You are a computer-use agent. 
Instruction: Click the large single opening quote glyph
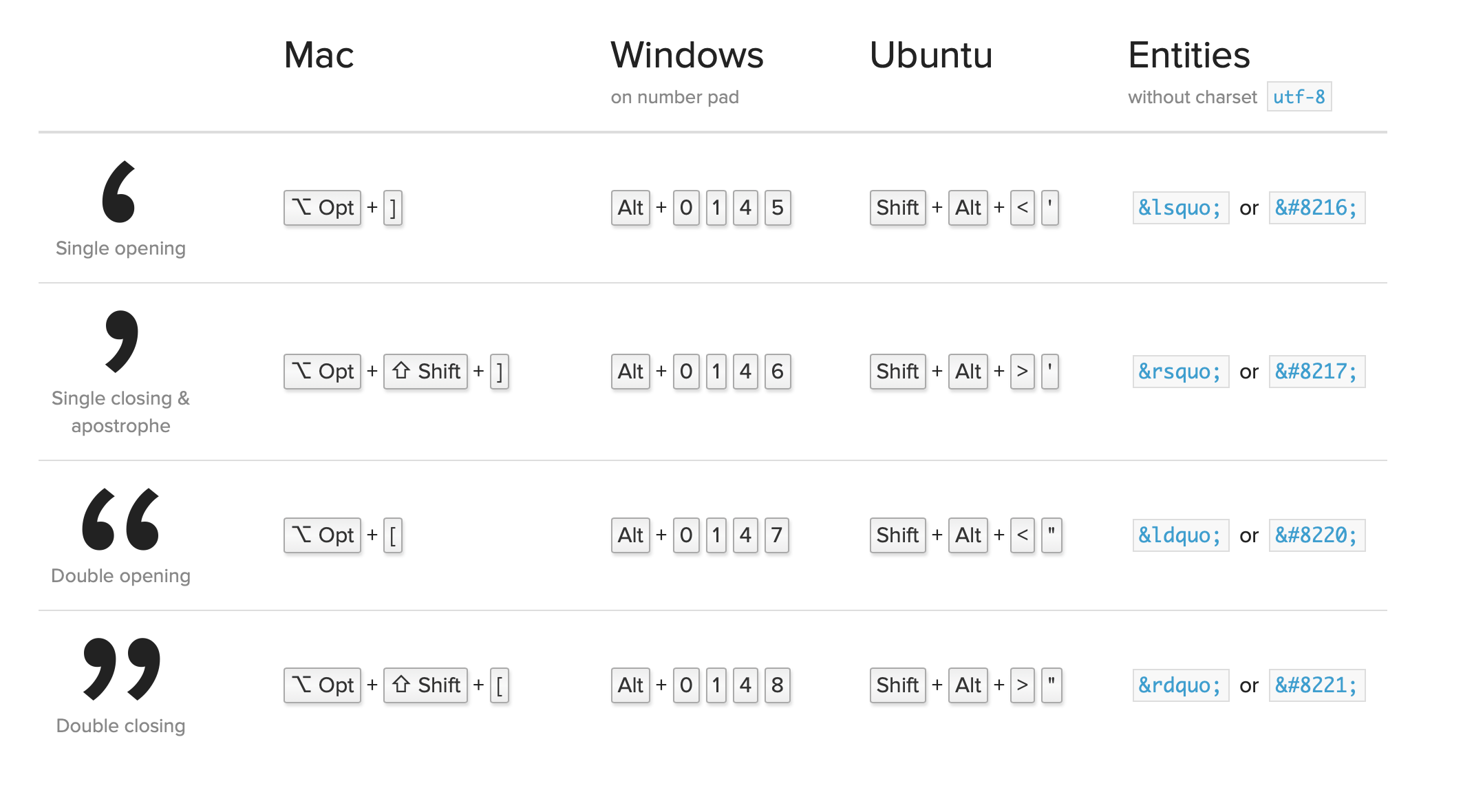pos(119,192)
